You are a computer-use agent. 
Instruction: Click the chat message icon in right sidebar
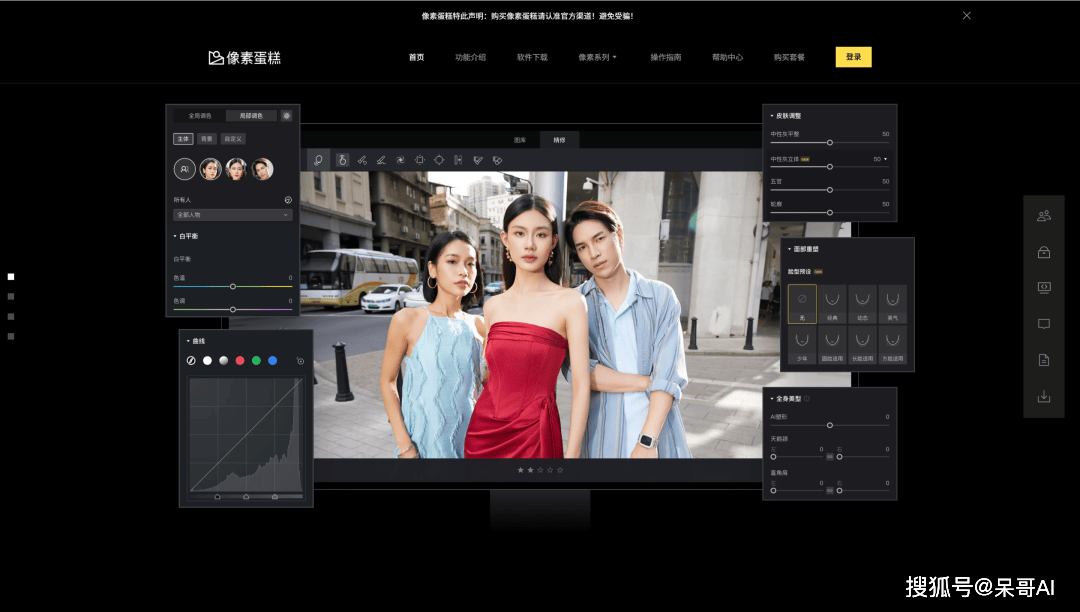(x=1044, y=324)
